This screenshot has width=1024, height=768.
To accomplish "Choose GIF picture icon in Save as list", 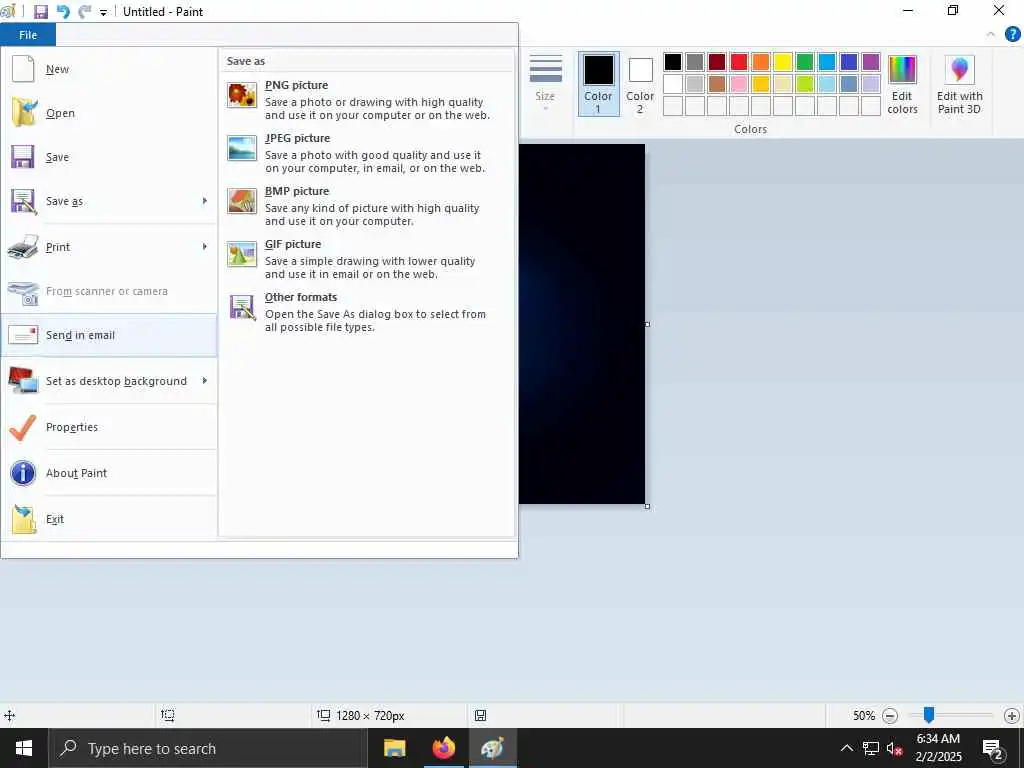I will pyautogui.click(x=242, y=254).
